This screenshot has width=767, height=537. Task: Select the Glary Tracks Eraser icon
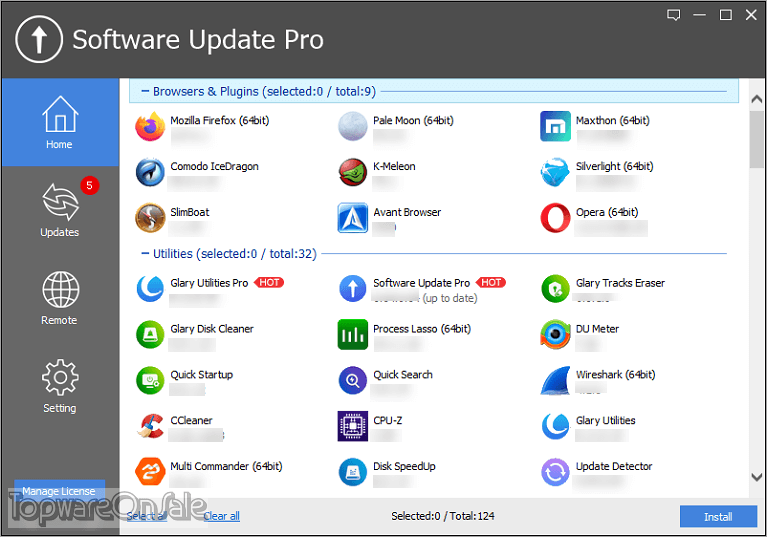555,289
